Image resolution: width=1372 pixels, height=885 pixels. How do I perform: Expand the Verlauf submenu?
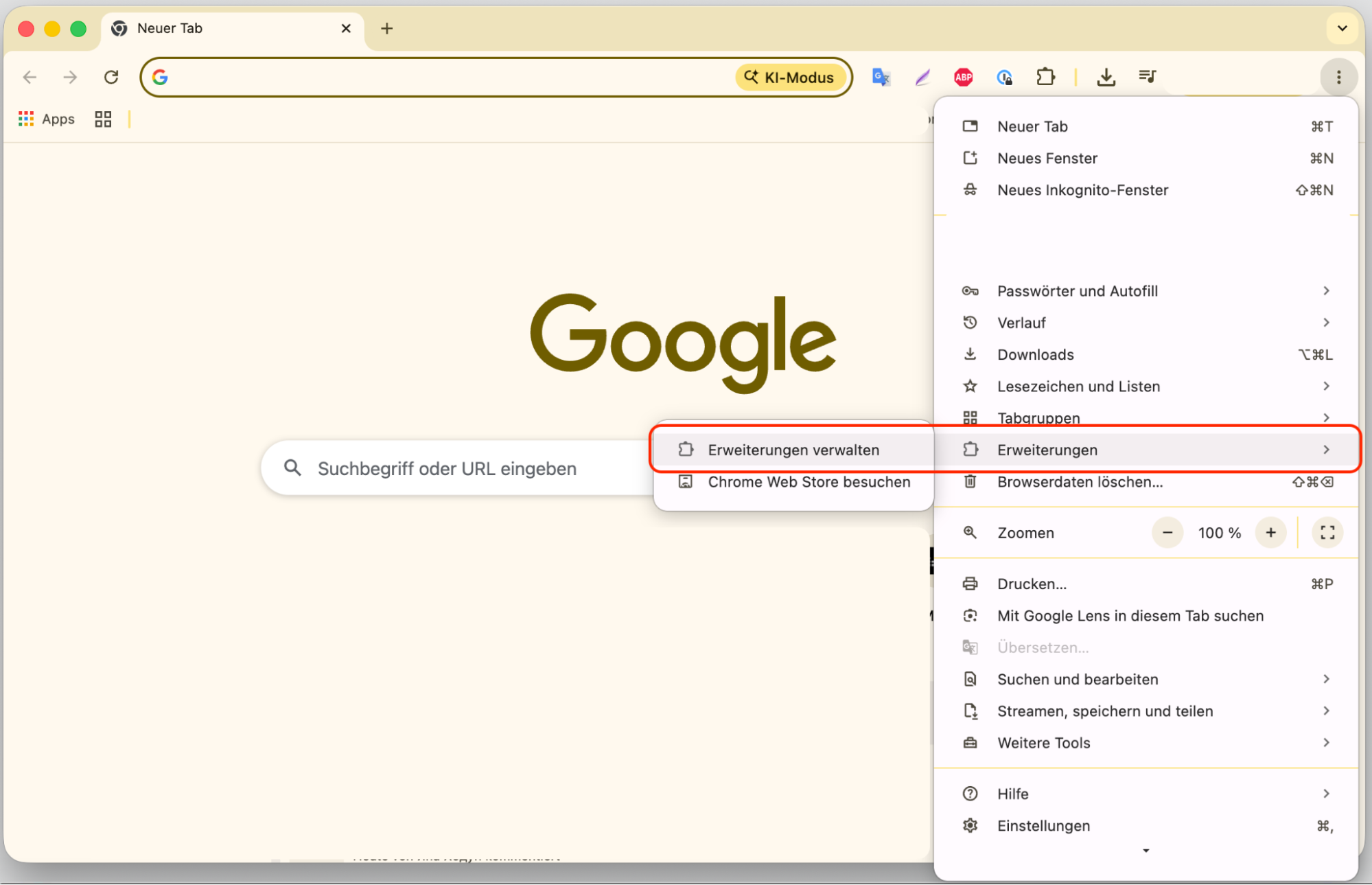coord(1146,323)
